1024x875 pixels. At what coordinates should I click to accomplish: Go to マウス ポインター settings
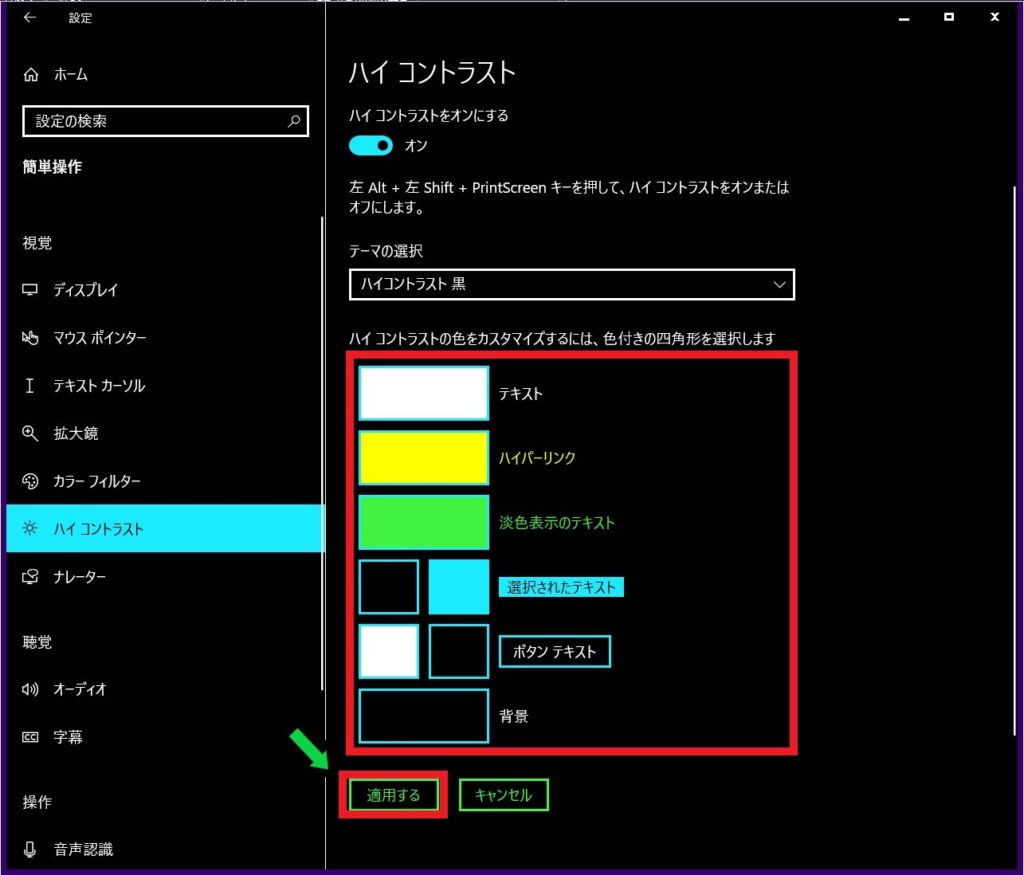coord(165,338)
